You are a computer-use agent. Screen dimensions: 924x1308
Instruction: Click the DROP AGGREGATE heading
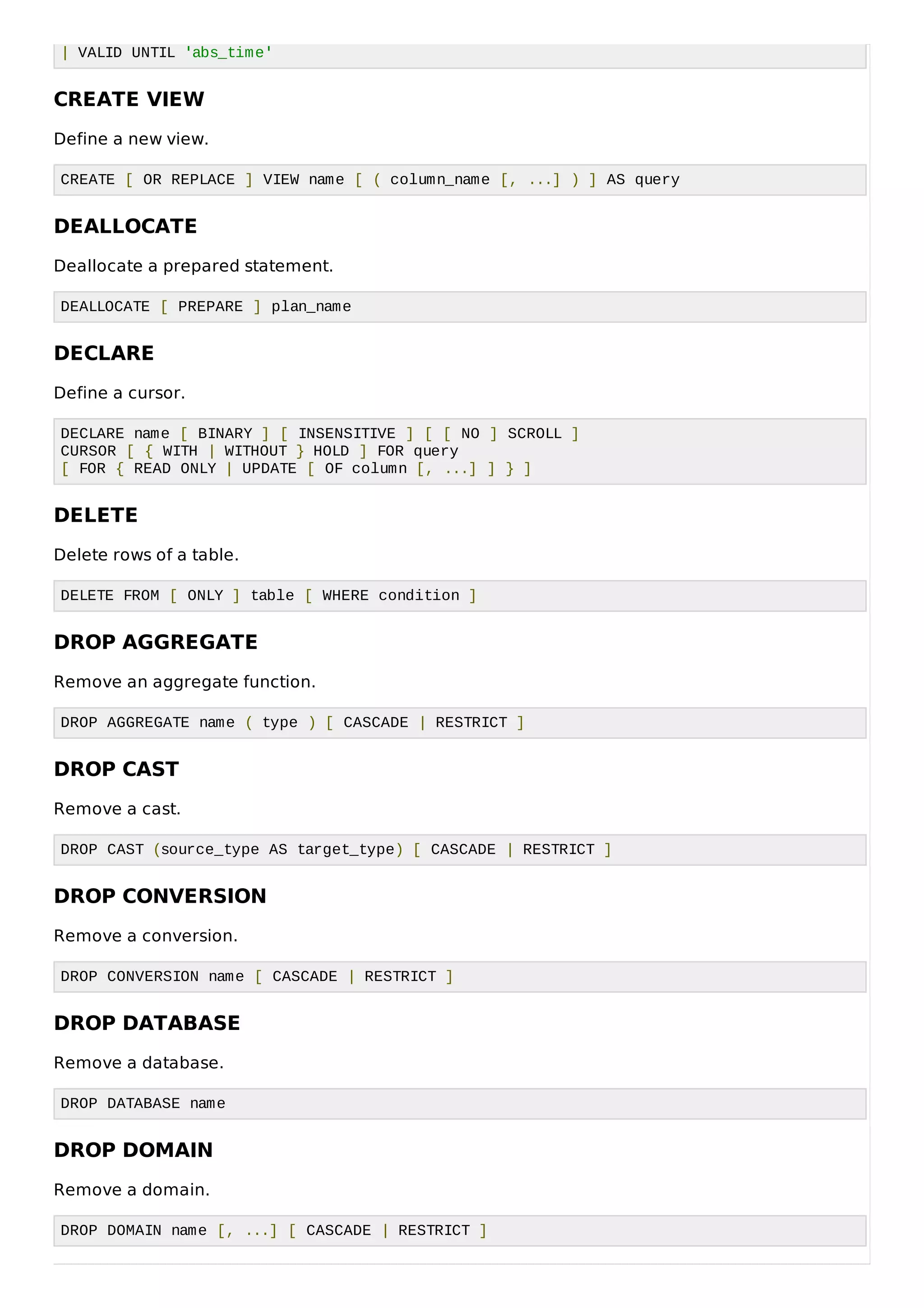[155, 642]
